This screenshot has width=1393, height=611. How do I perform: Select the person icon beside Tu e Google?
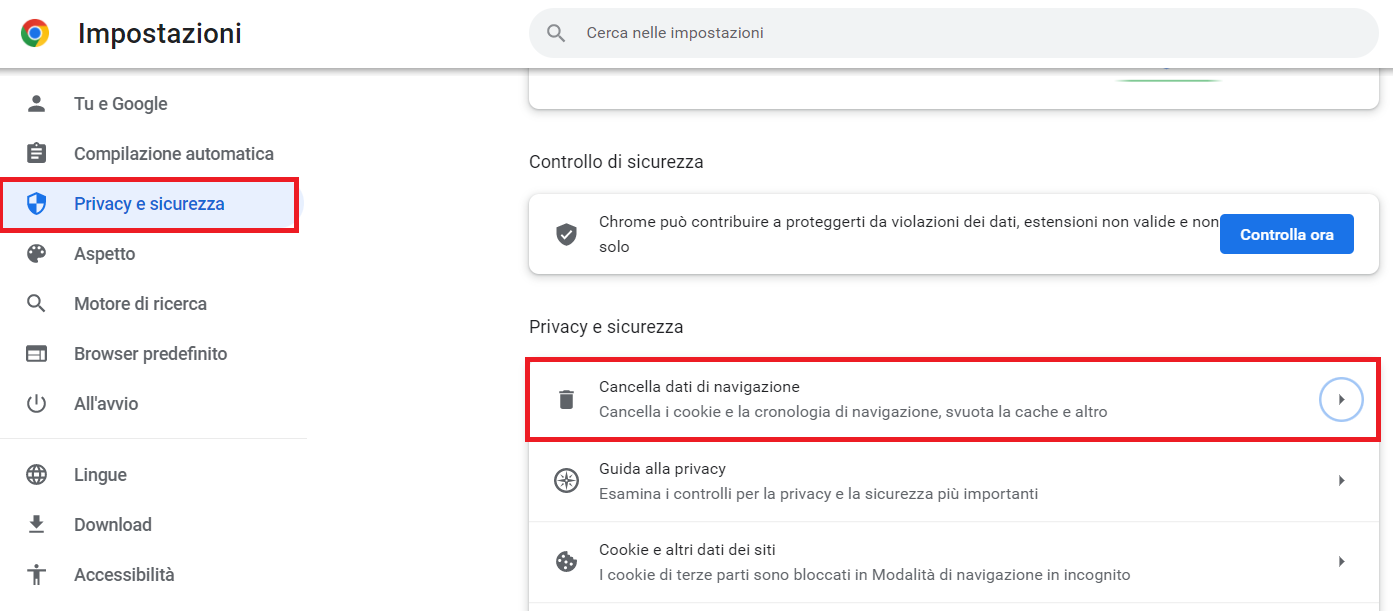pos(37,103)
